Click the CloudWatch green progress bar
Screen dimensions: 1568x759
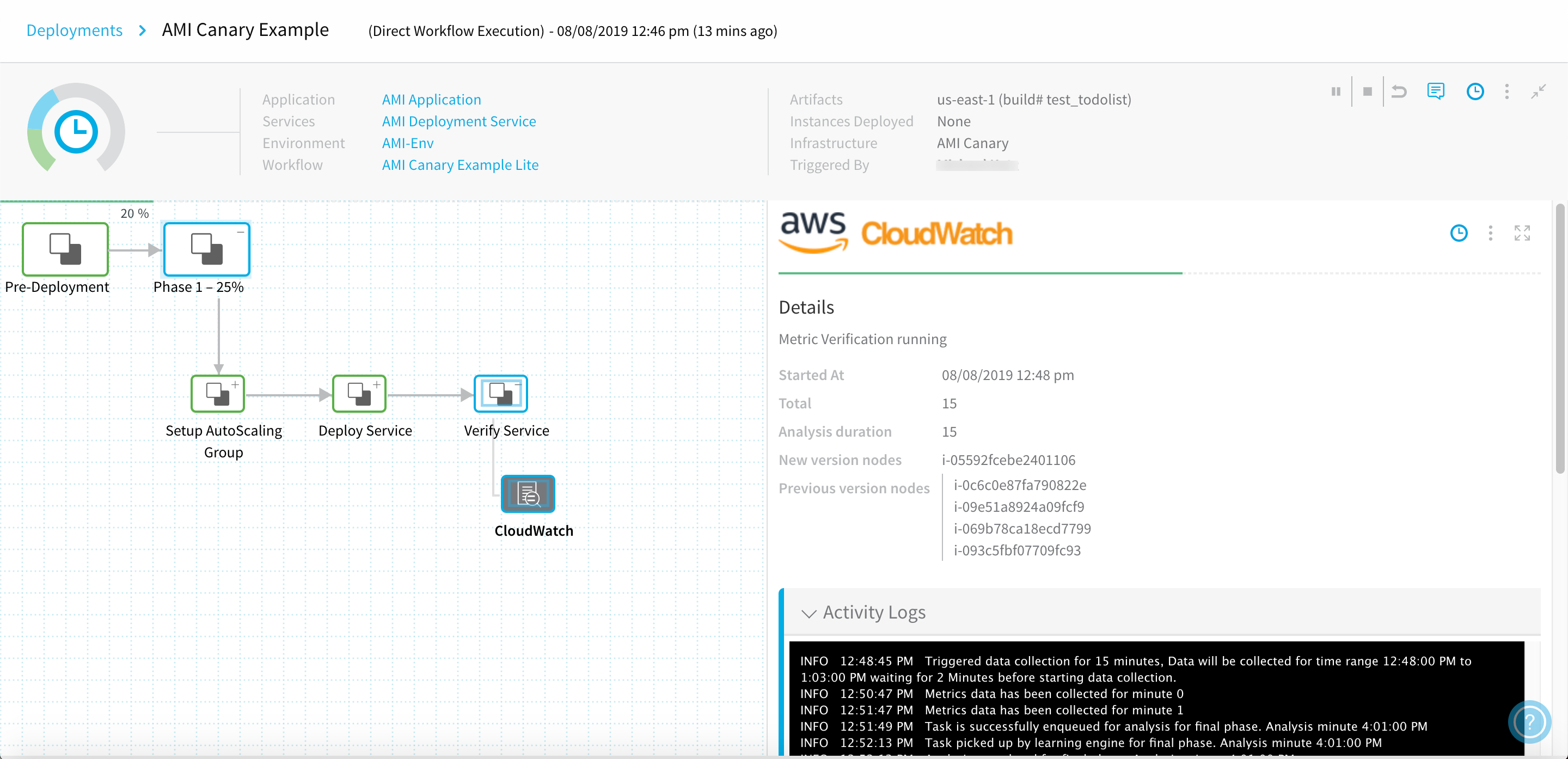pos(980,273)
